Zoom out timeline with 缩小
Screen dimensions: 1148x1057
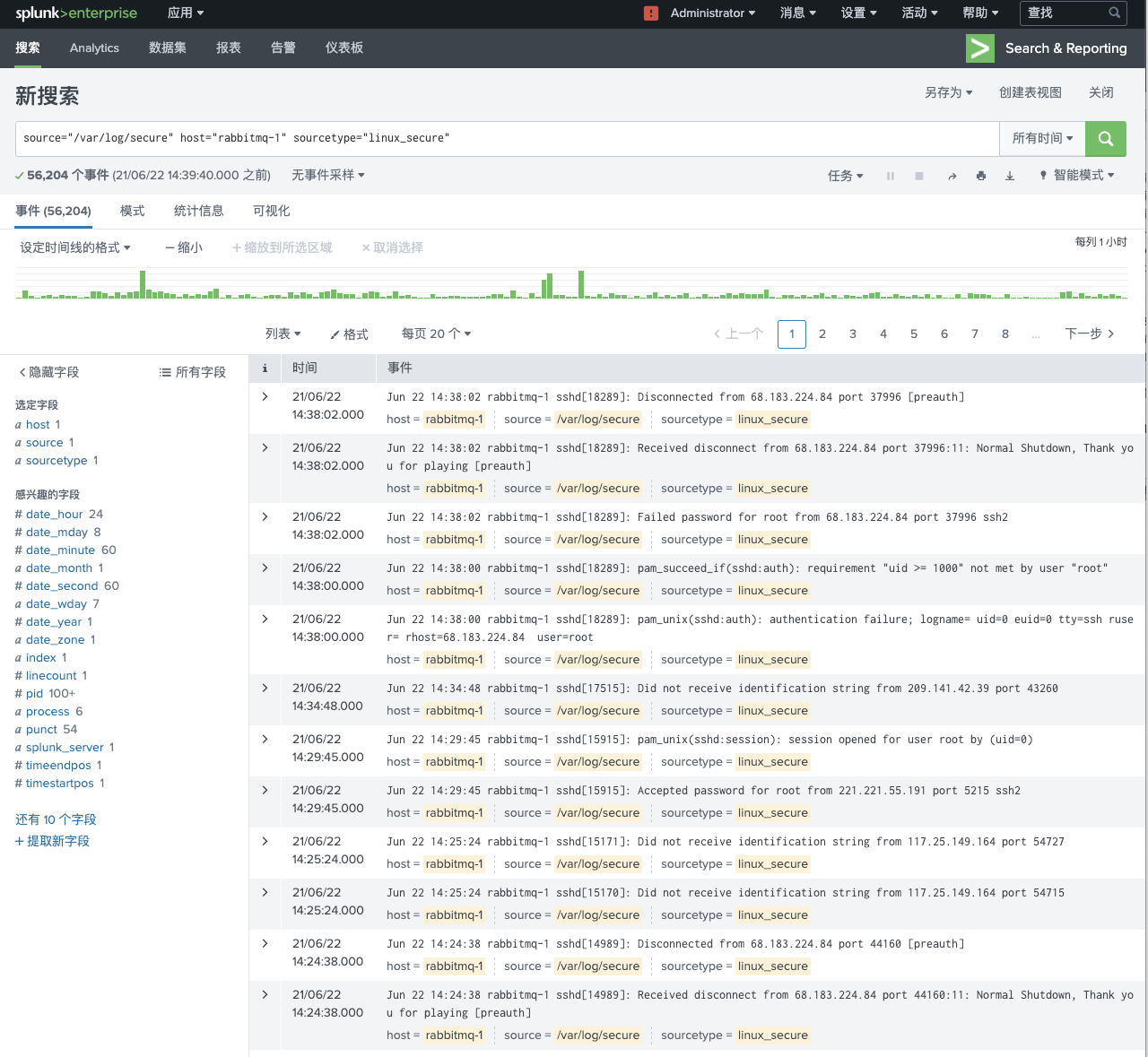pos(184,247)
